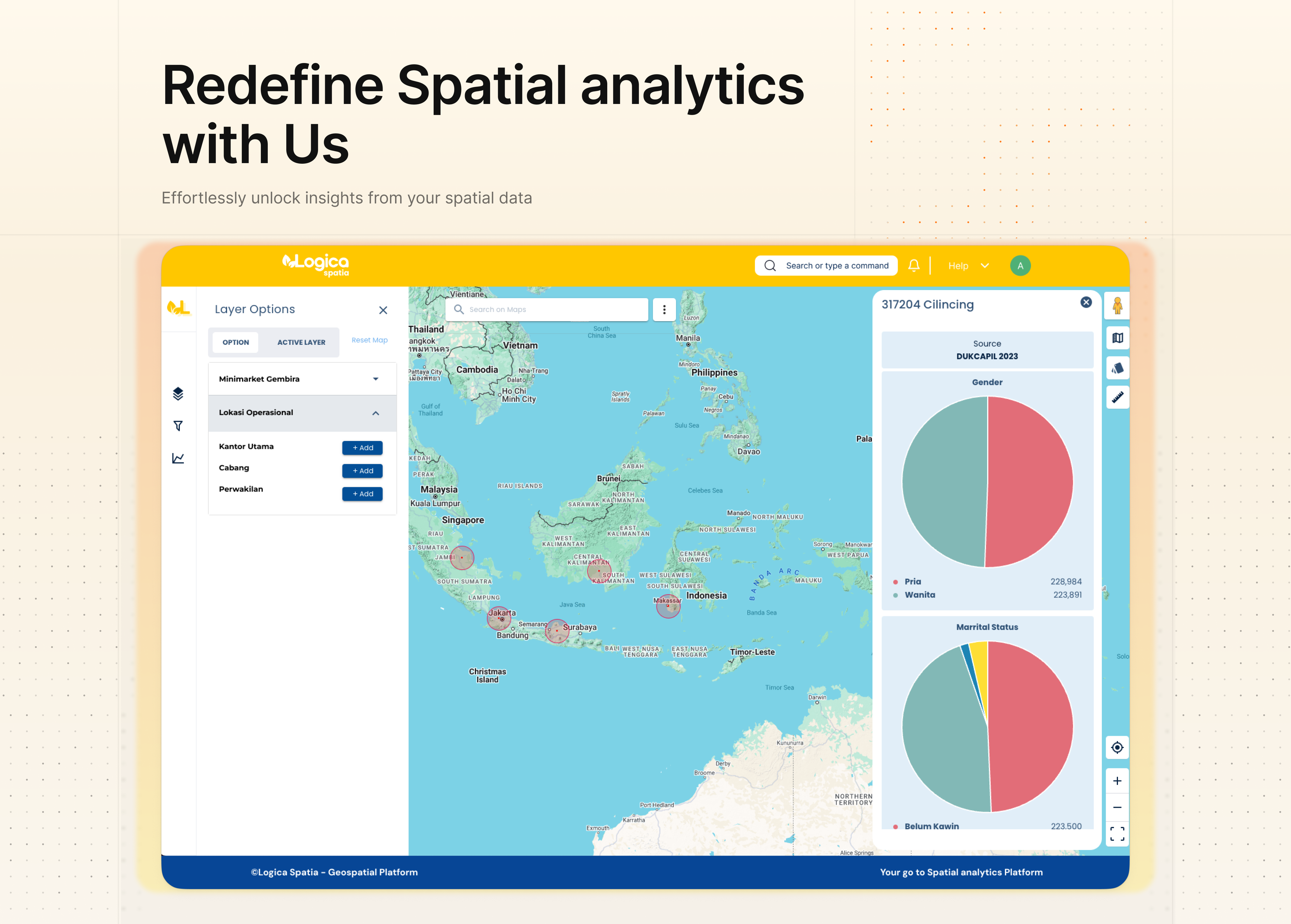The width and height of the screenshot is (1291, 924).
Task: Toggle fullscreen map view
Action: coord(1117,833)
